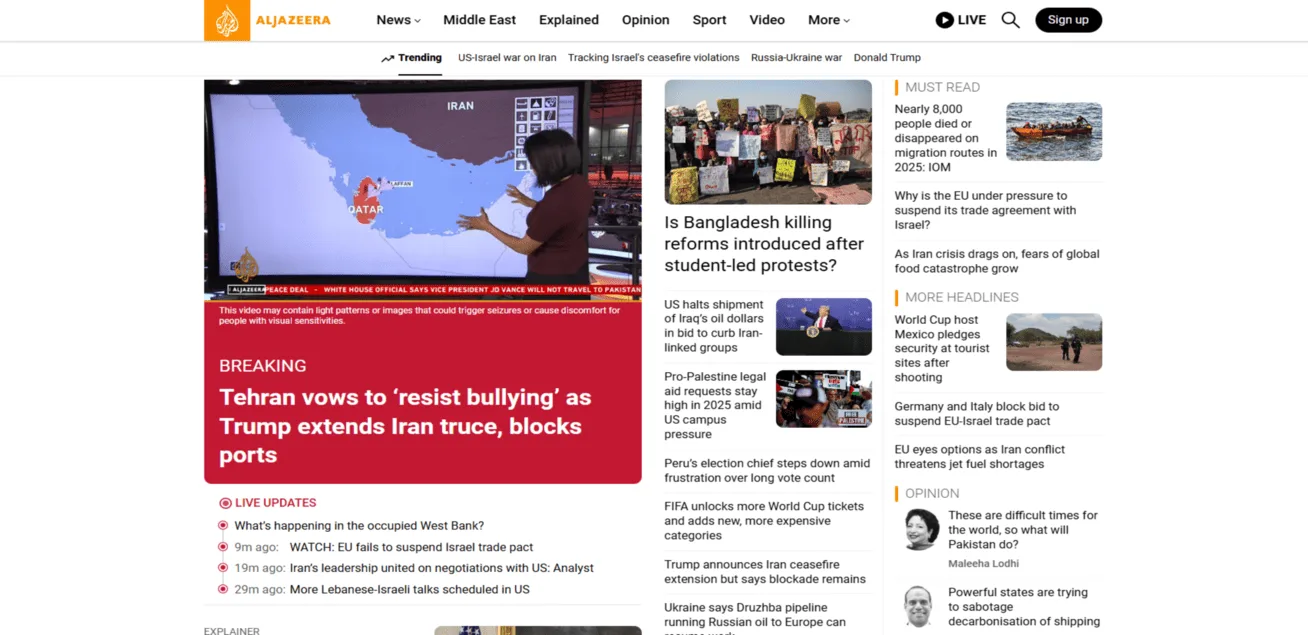Click the Pro-Palestine protest thumbnail
This screenshot has height=635, width=1308.
824,399
